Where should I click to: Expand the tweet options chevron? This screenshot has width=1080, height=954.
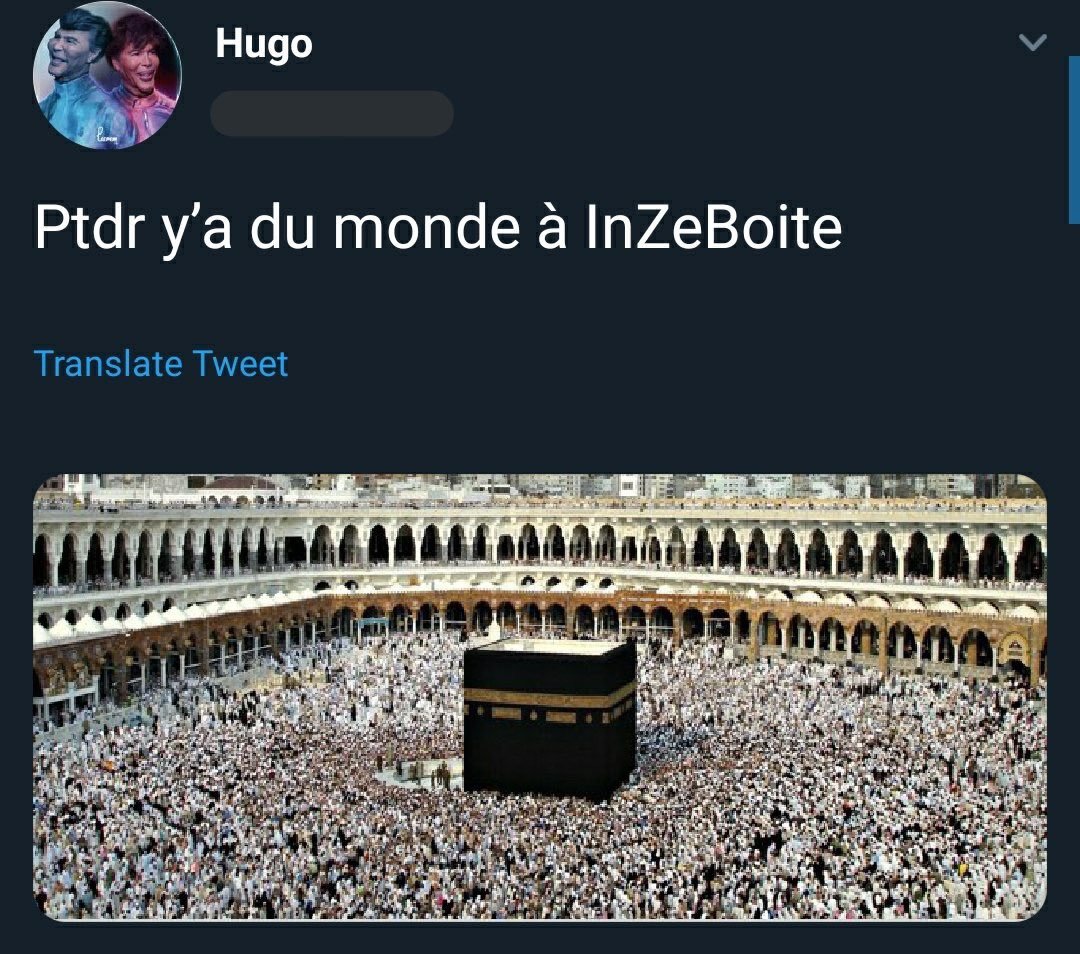1032,43
